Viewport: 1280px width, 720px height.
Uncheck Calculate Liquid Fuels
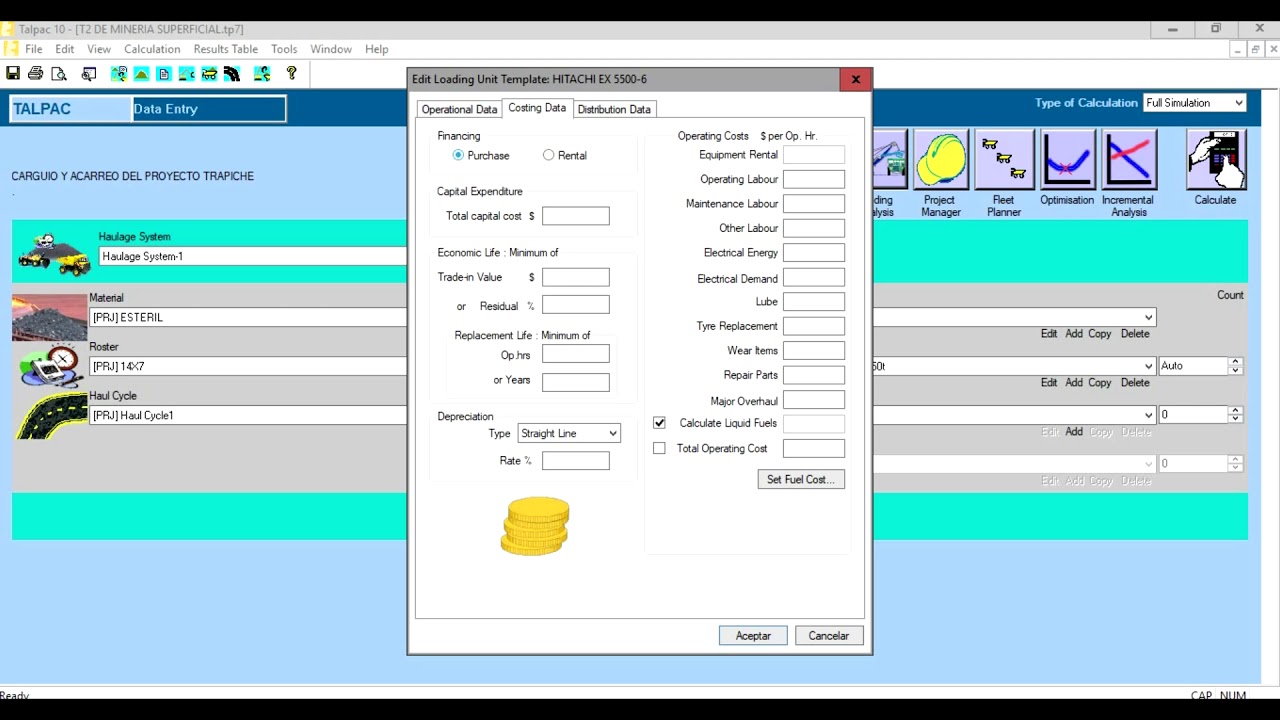659,423
